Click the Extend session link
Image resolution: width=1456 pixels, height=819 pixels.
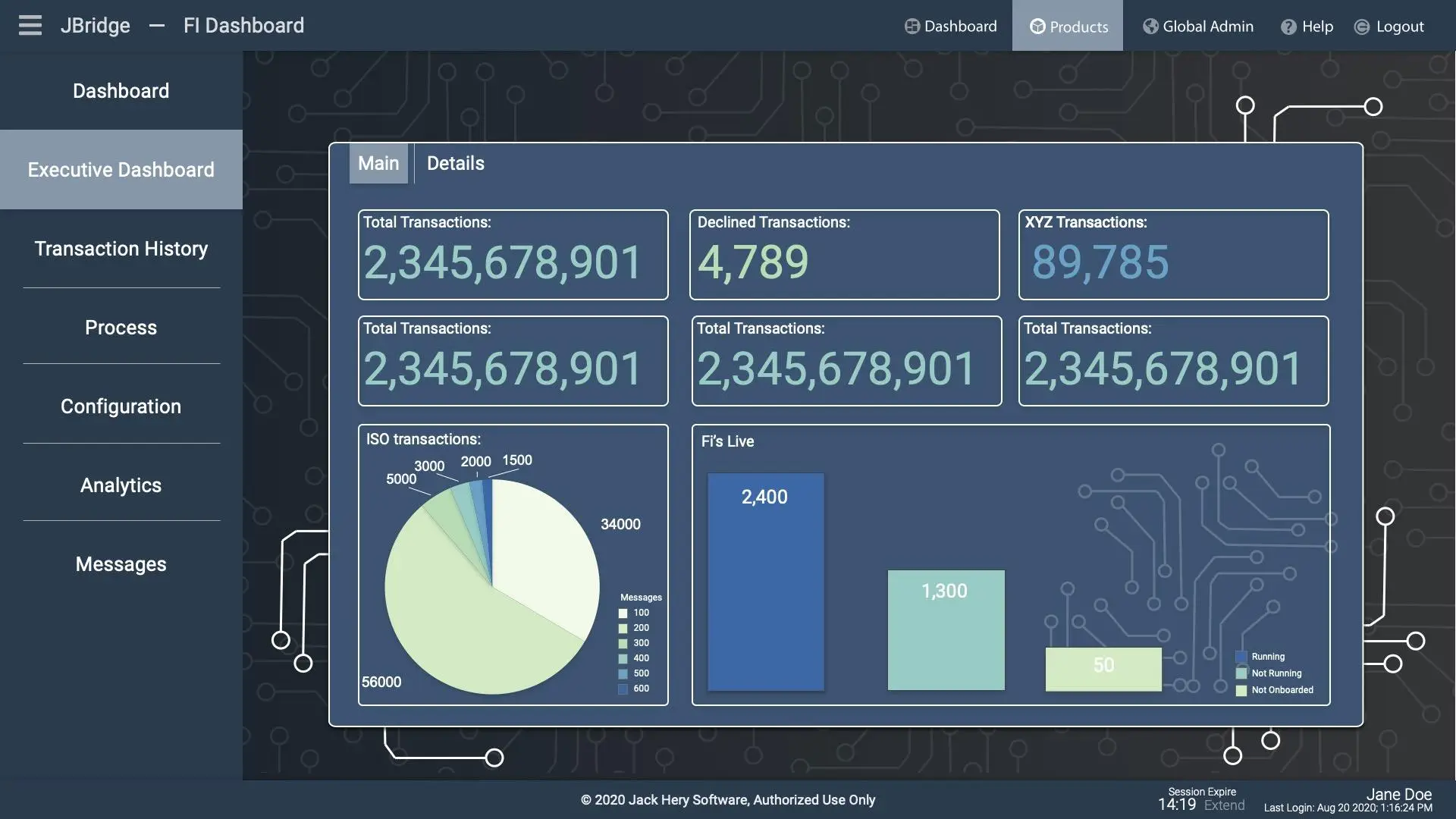pyautogui.click(x=1224, y=806)
